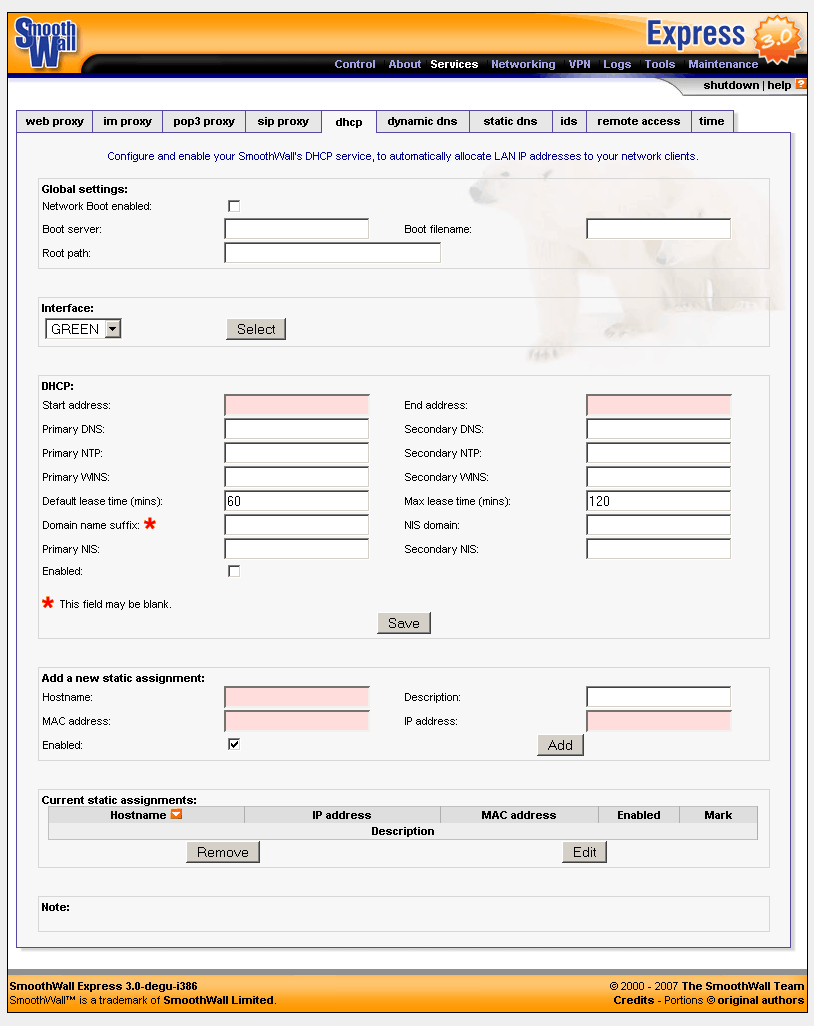Click the Save button in DHCP section
Image resolution: width=814 pixels, height=1026 pixels.
[404, 623]
